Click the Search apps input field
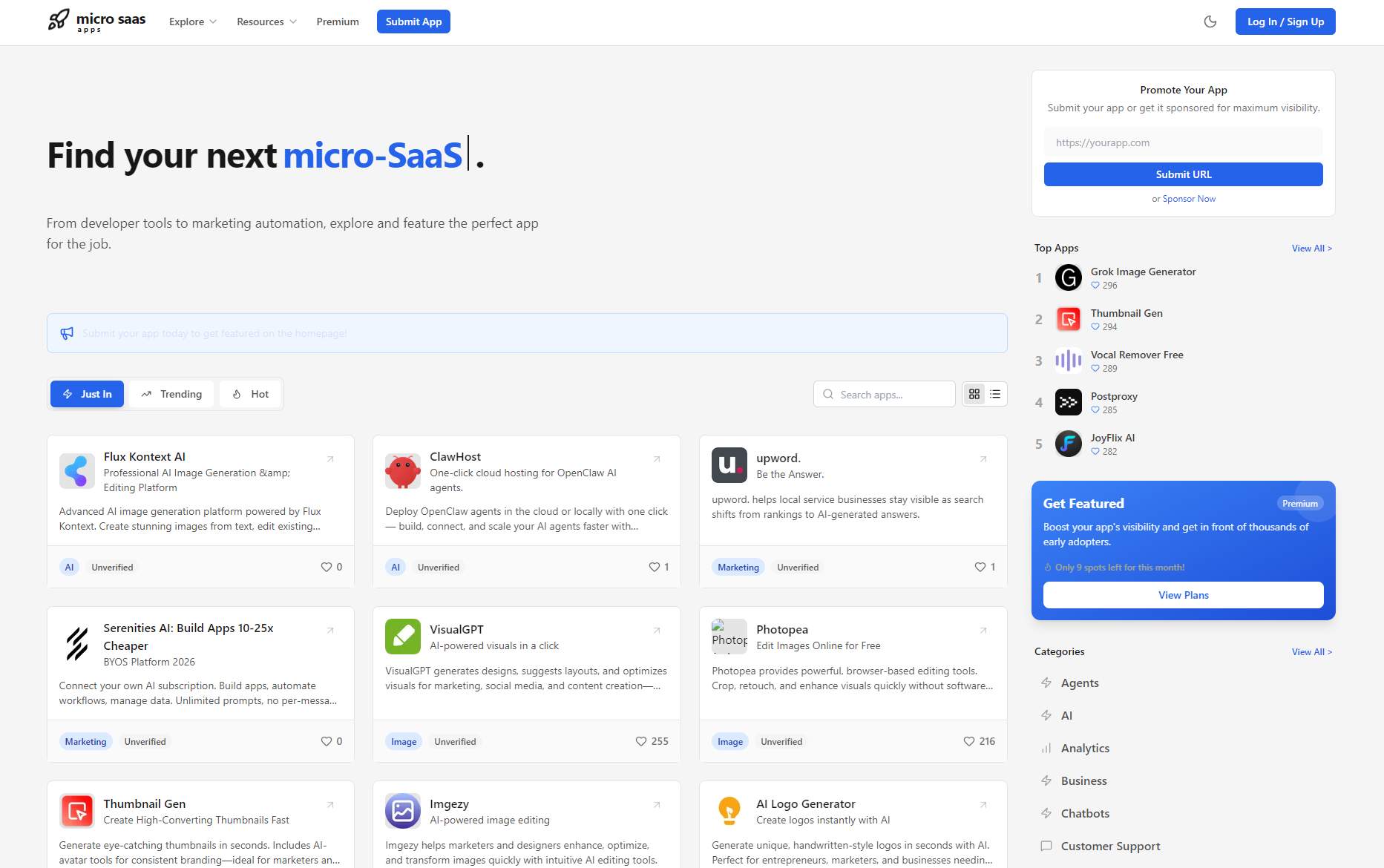This screenshot has width=1384, height=868. [x=884, y=394]
